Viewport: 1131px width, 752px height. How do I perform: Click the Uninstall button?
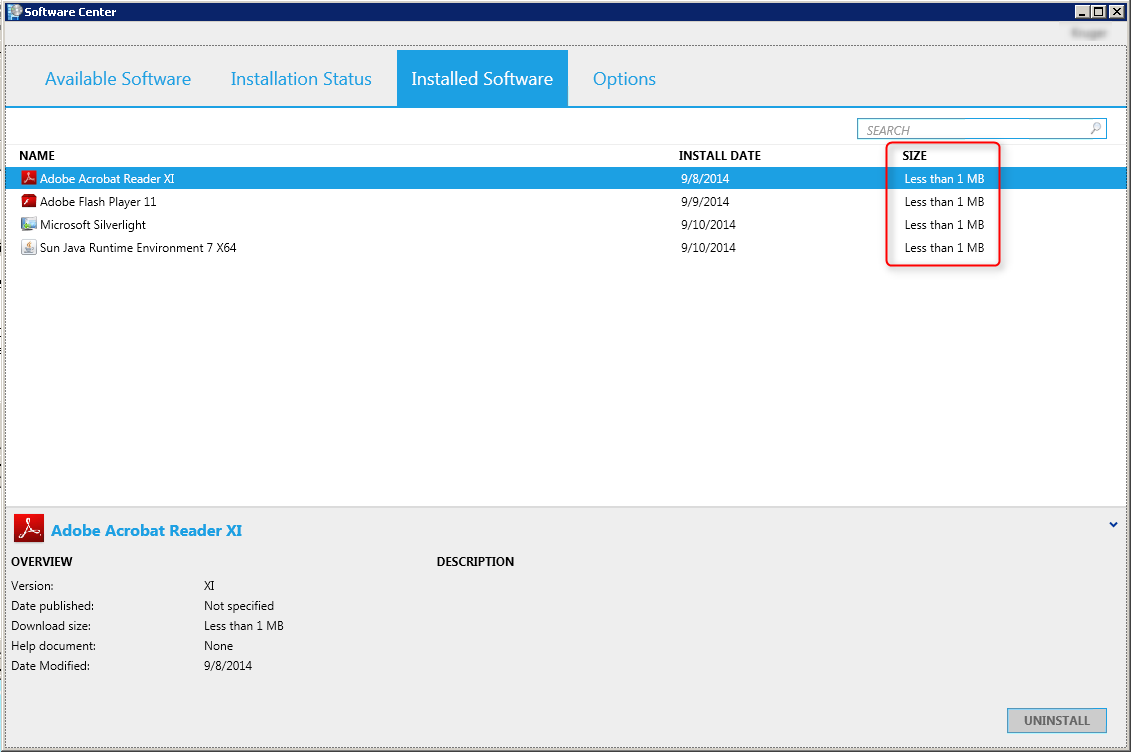pyautogui.click(x=1057, y=720)
